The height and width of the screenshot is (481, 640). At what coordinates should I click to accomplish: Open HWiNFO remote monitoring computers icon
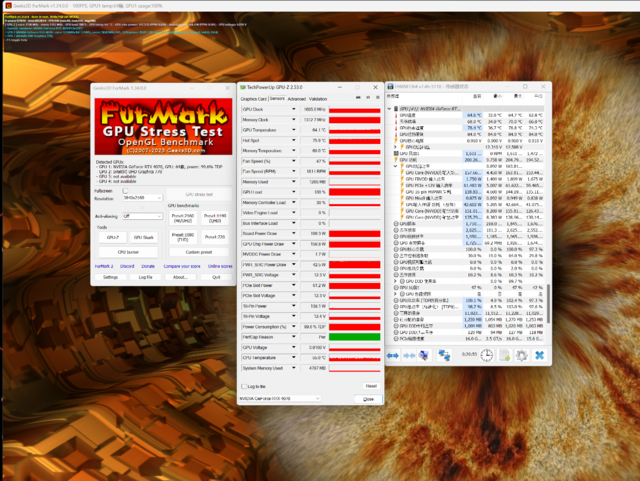(424, 355)
